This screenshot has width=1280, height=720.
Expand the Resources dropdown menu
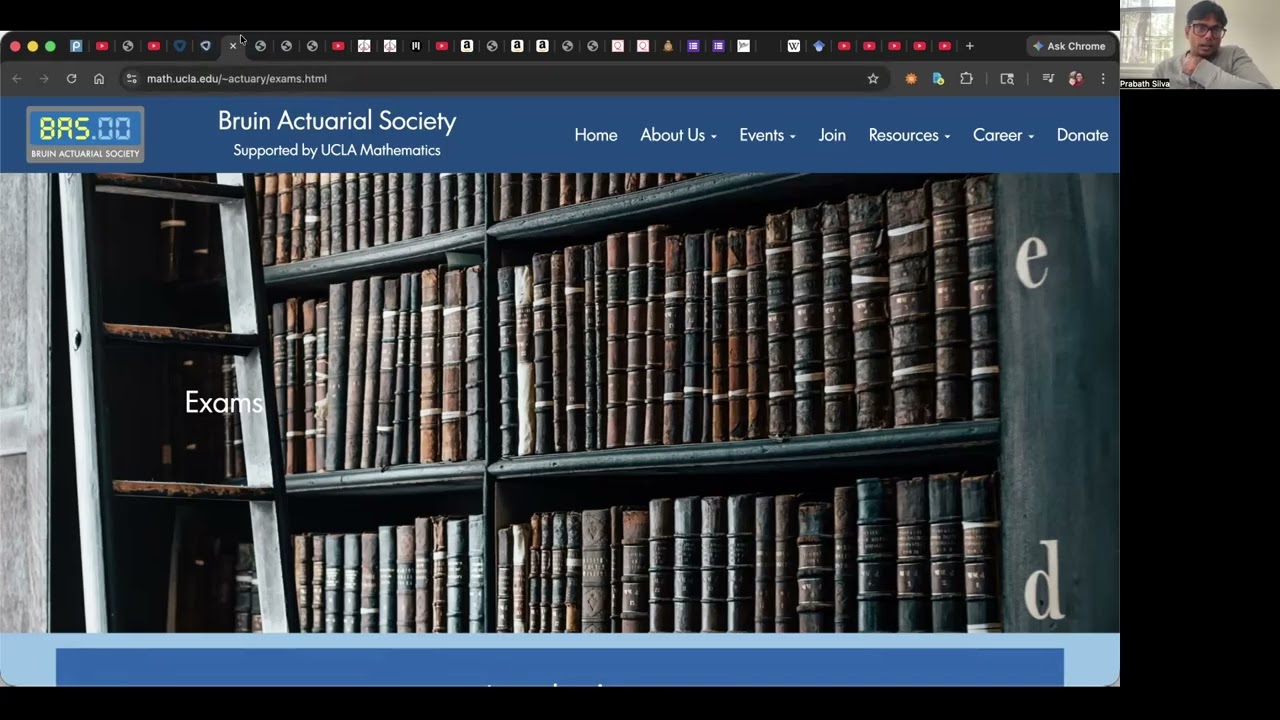click(x=909, y=135)
